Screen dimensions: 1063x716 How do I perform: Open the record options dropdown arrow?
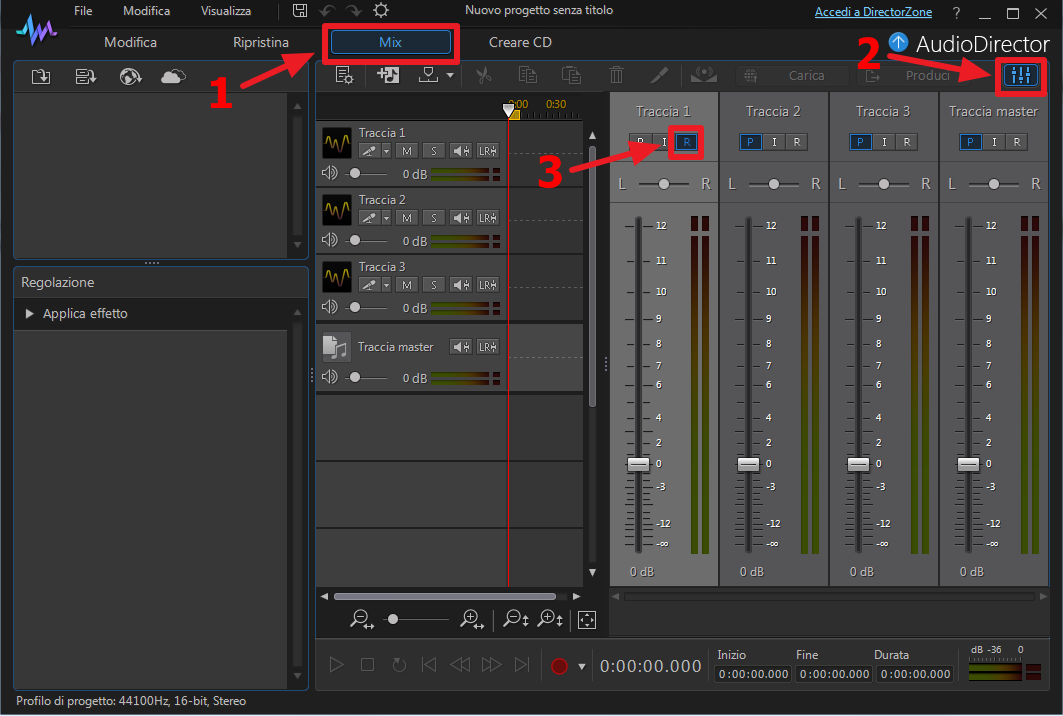coord(581,667)
